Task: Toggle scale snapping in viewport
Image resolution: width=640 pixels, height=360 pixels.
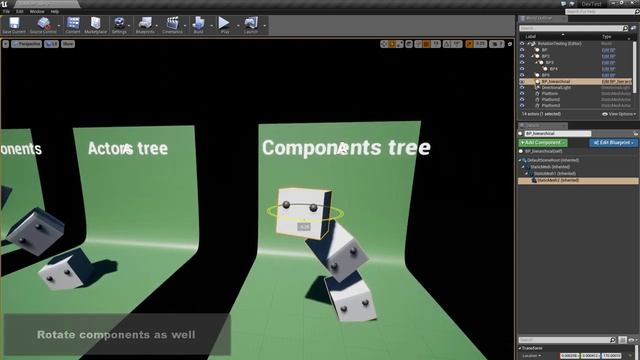Action: pos(469,44)
